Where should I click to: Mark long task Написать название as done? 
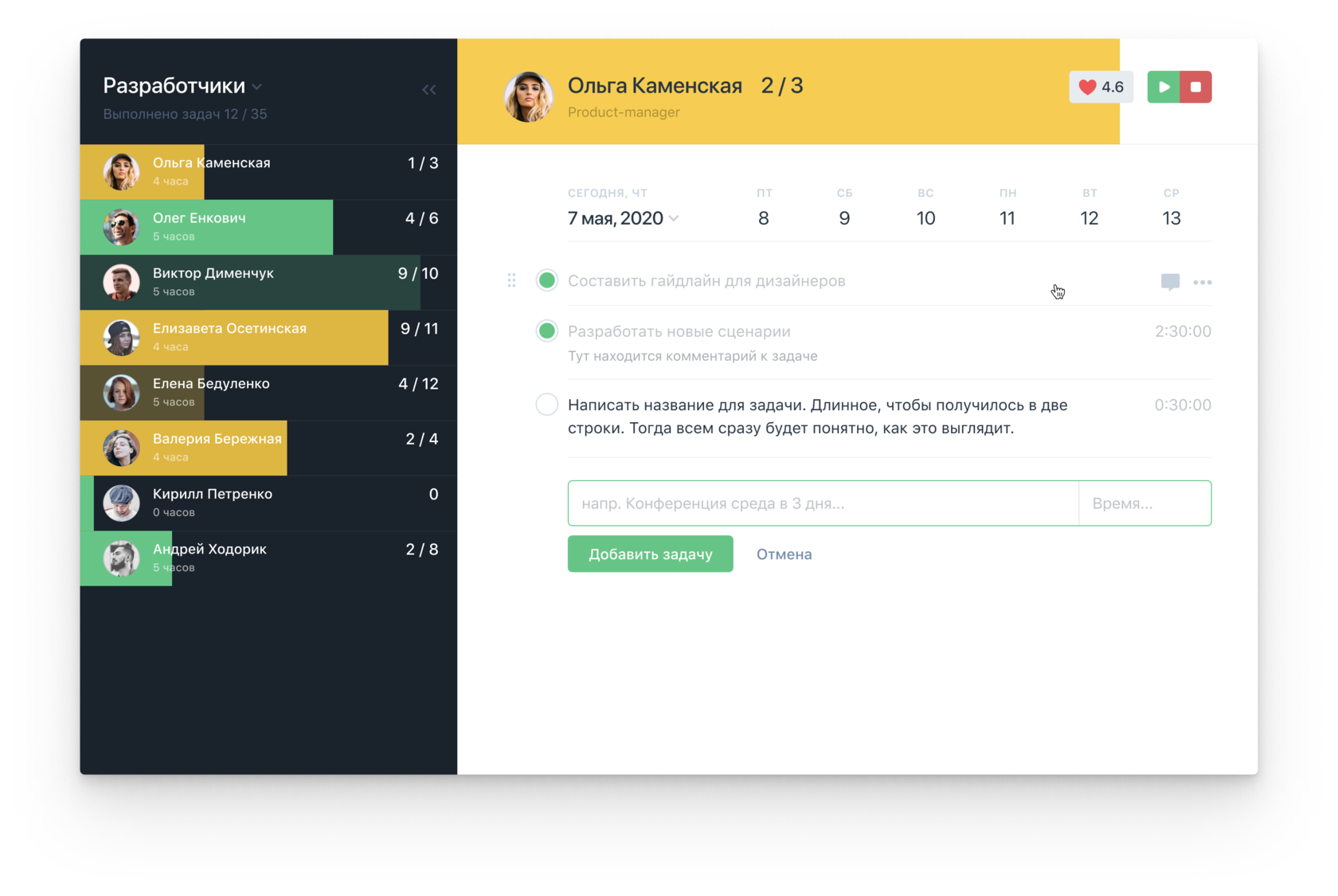click(x=546, y=405)
